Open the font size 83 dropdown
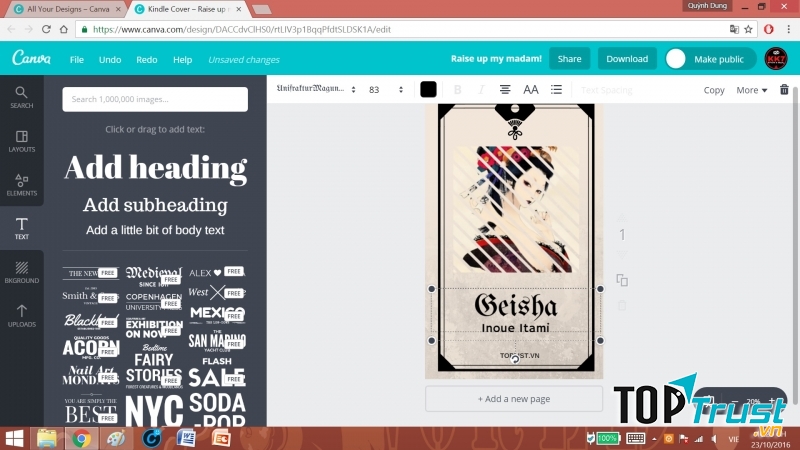 tap(386, 90)
